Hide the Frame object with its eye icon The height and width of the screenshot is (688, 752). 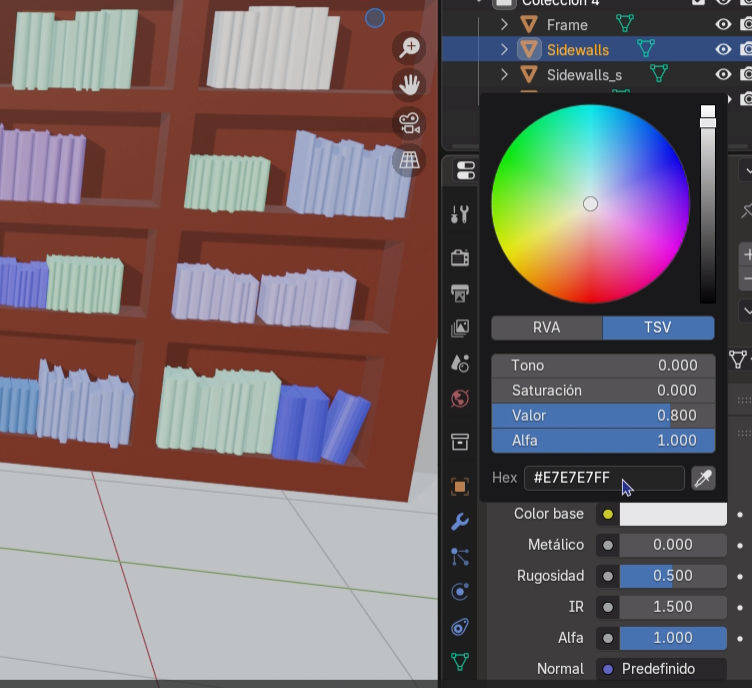723,24
